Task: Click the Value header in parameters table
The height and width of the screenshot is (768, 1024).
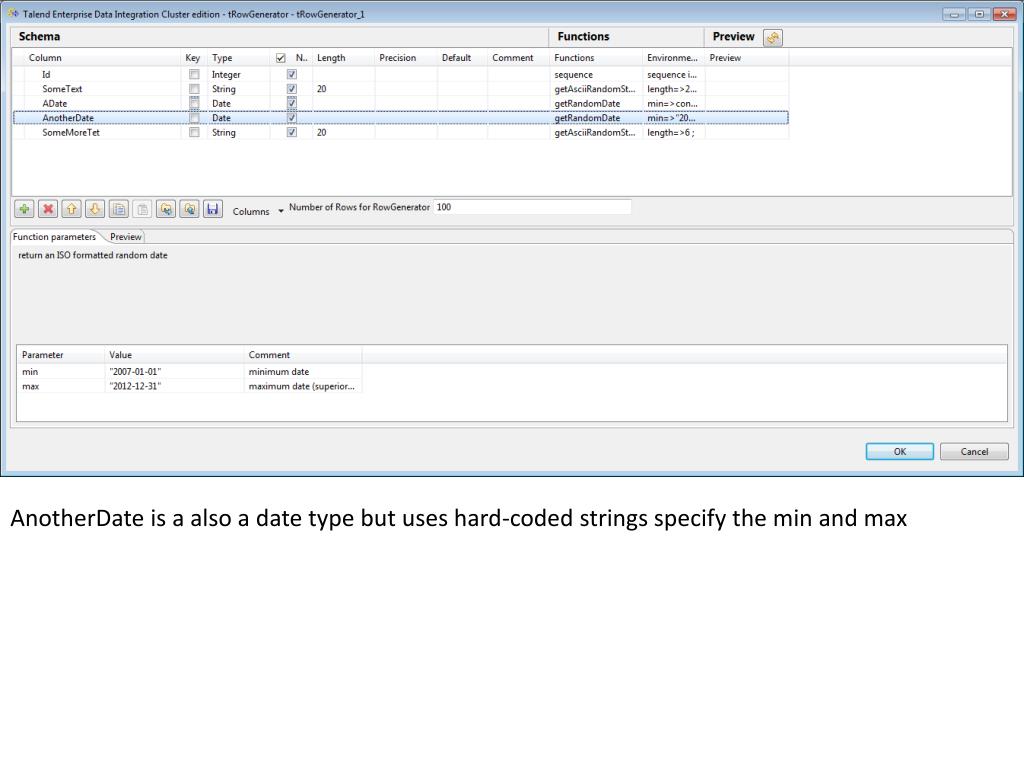Action: tap(174, 355)
